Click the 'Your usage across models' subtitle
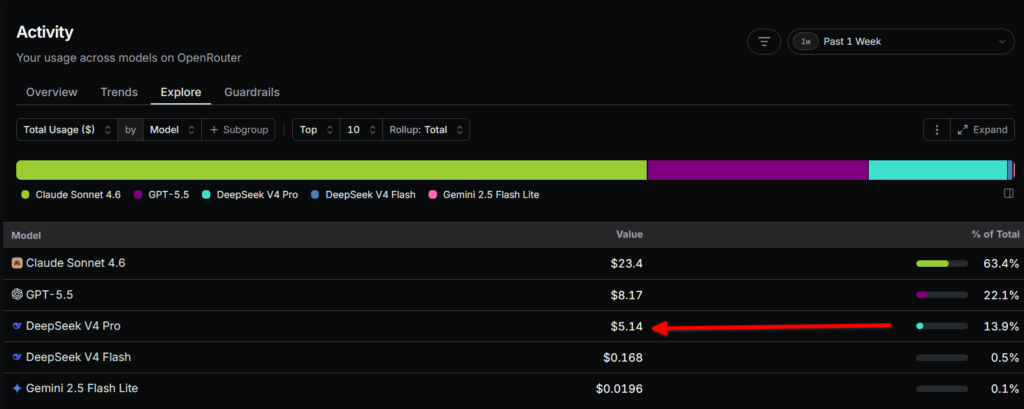Screen dimensions: 1024x409 [x=129, y=57]
